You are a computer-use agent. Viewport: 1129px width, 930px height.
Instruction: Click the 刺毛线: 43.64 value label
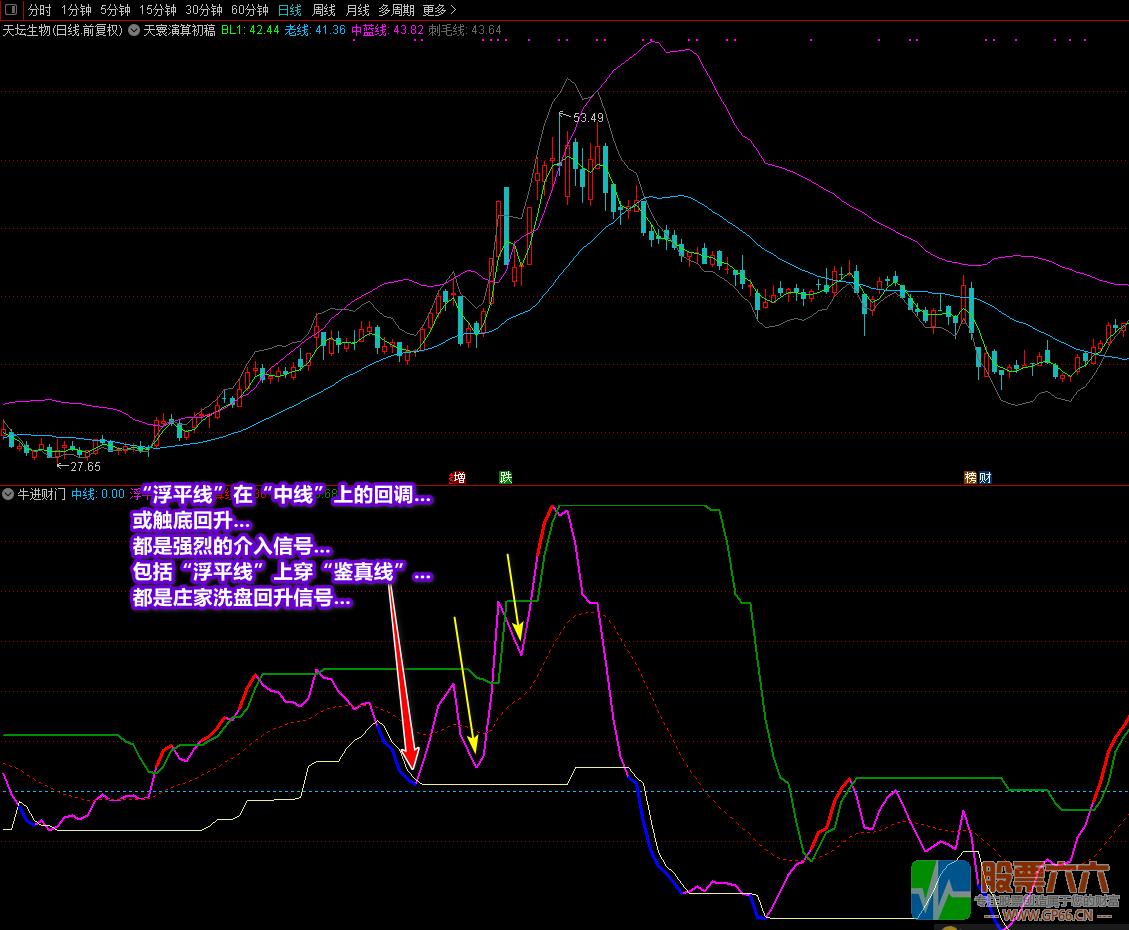464,30
